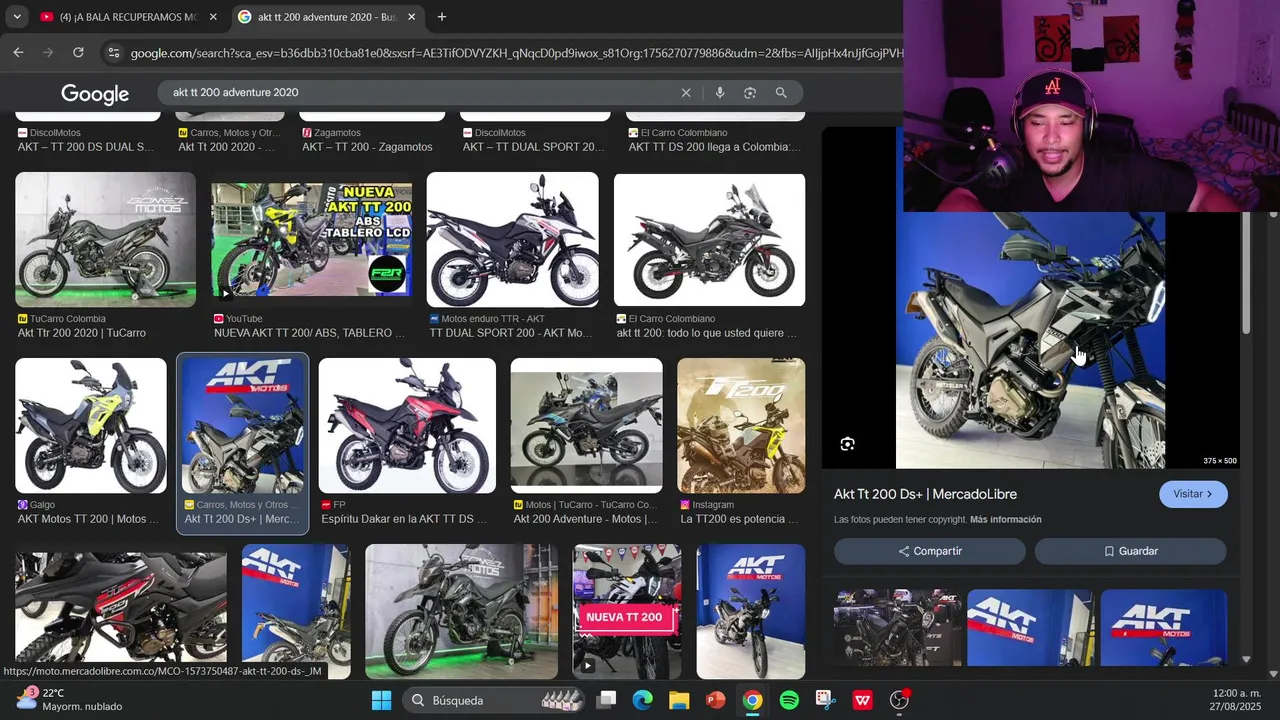Go to Google homepage via logo
Screen dimensions: 1280x720
pos(95,94)
